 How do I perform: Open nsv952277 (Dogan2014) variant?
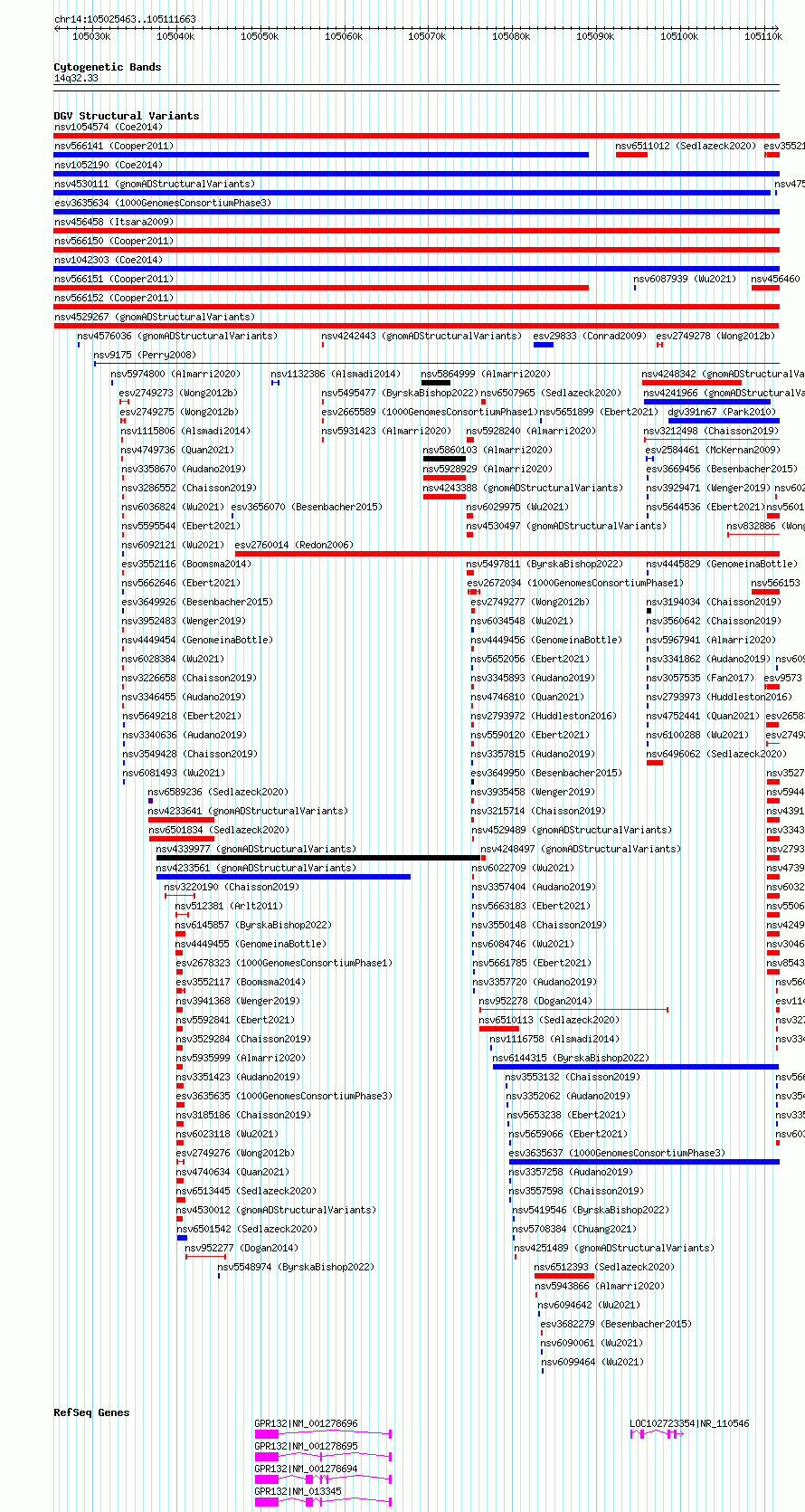coord(241,1248)
